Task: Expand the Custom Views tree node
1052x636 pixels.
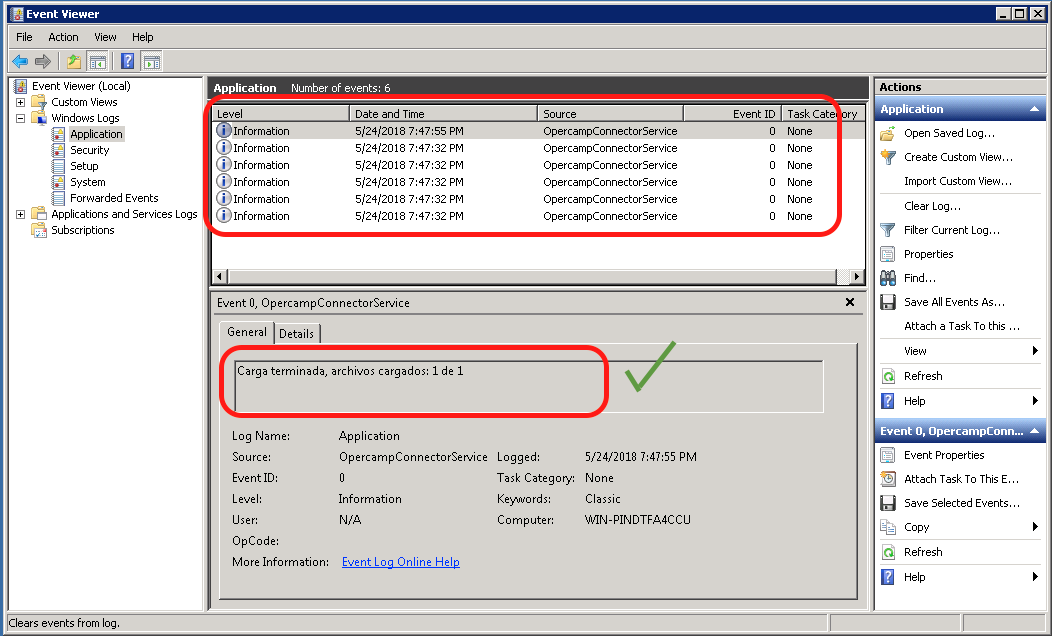Action: [x=20, y=102]
